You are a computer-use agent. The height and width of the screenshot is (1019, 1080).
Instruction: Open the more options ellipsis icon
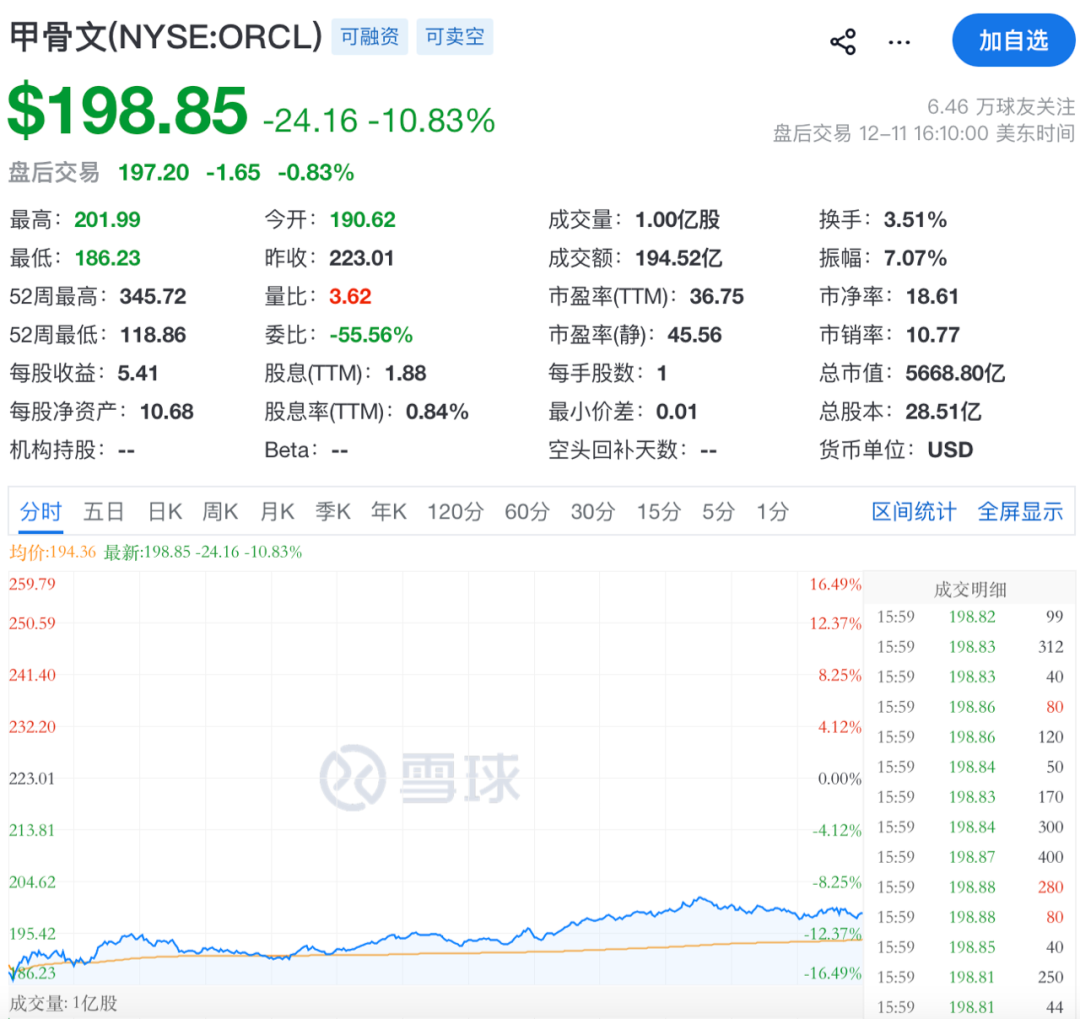[x=899, y=41]
